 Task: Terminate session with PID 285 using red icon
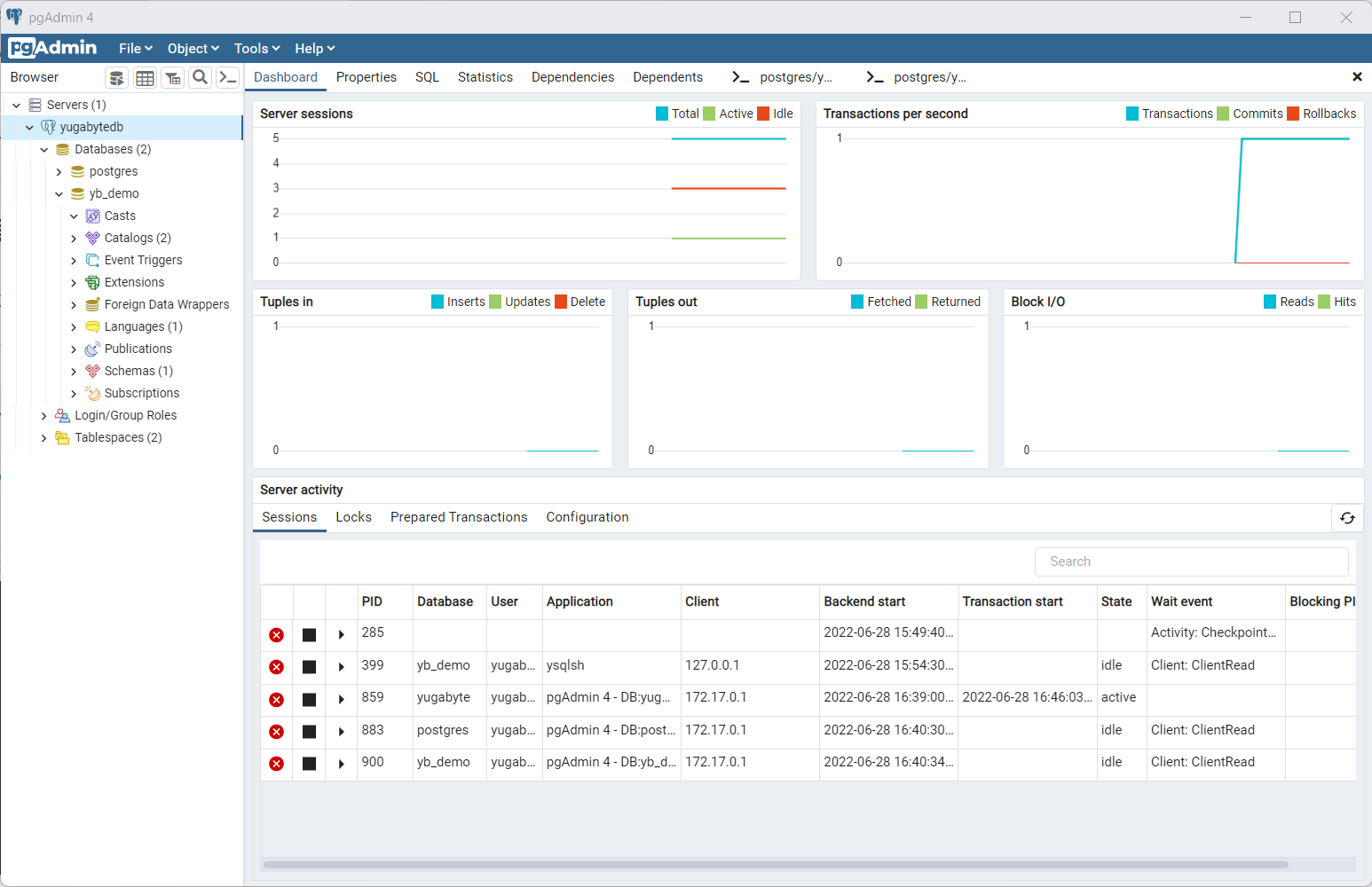[276, 634]
